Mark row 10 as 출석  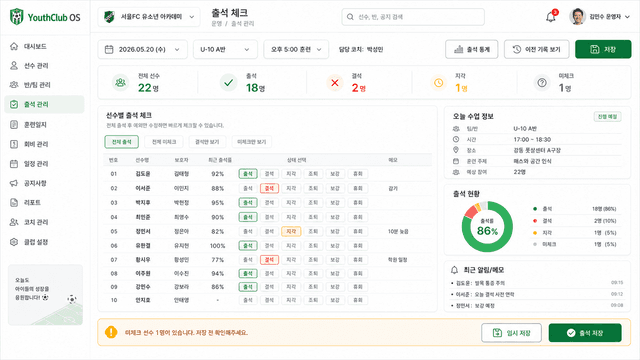pyautogui.click(x=248, y=300)
